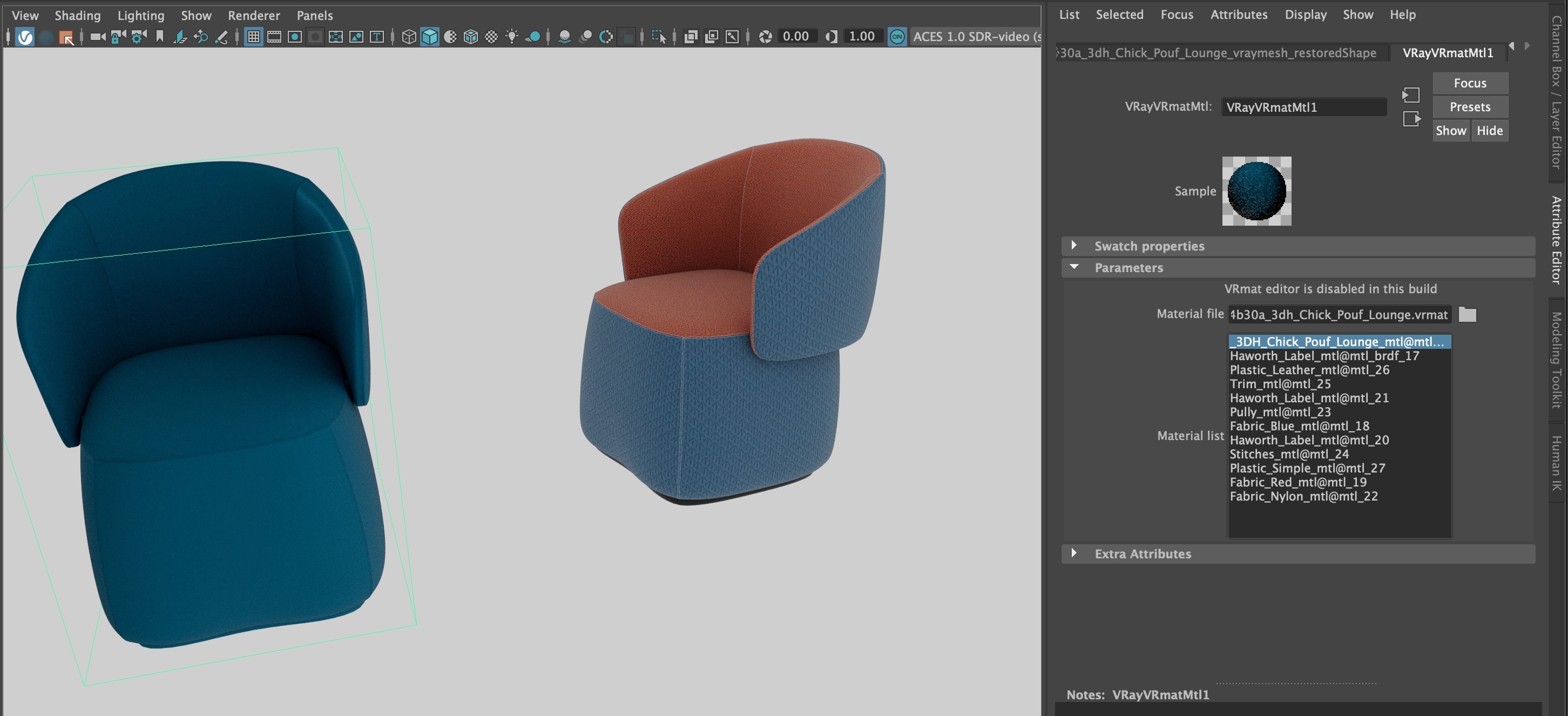Expand the Extra Attributes section
Viewport: 1568px width, 716px height.
coord(1297,554)
